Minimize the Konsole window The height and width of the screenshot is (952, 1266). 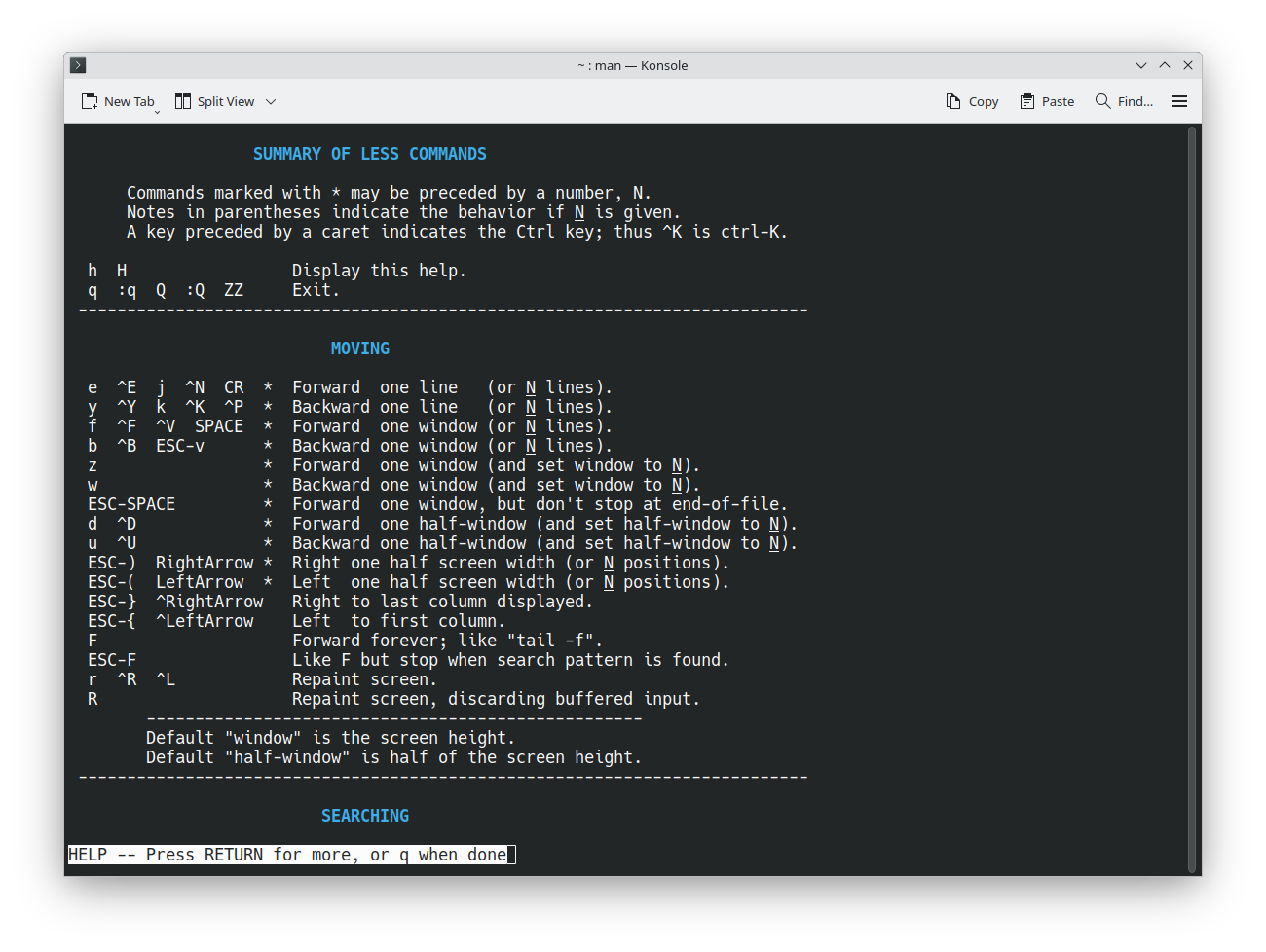coord(1141,65)
